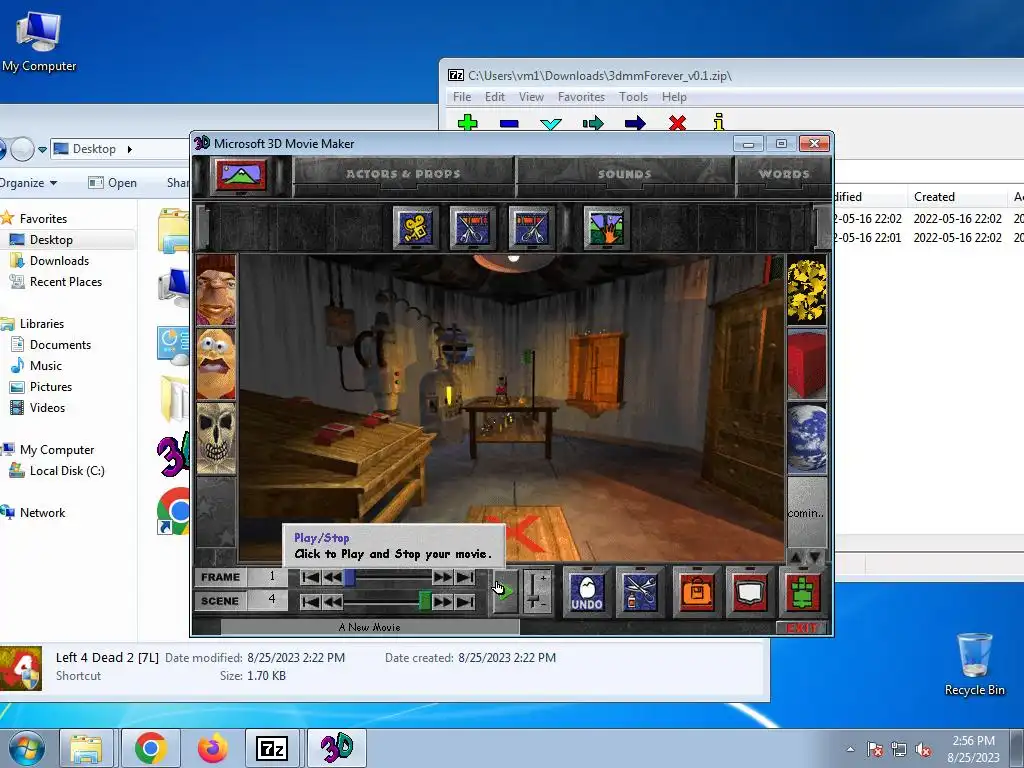Click the red EXIT button
1024x768 pixels.
coord(802,628)
